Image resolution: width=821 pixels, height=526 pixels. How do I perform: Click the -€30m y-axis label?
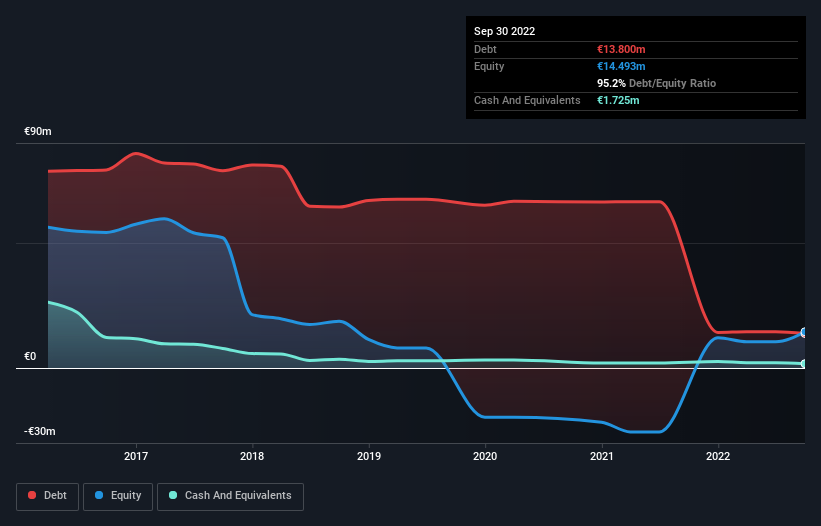pyautogui.click(x=40, y=431)
